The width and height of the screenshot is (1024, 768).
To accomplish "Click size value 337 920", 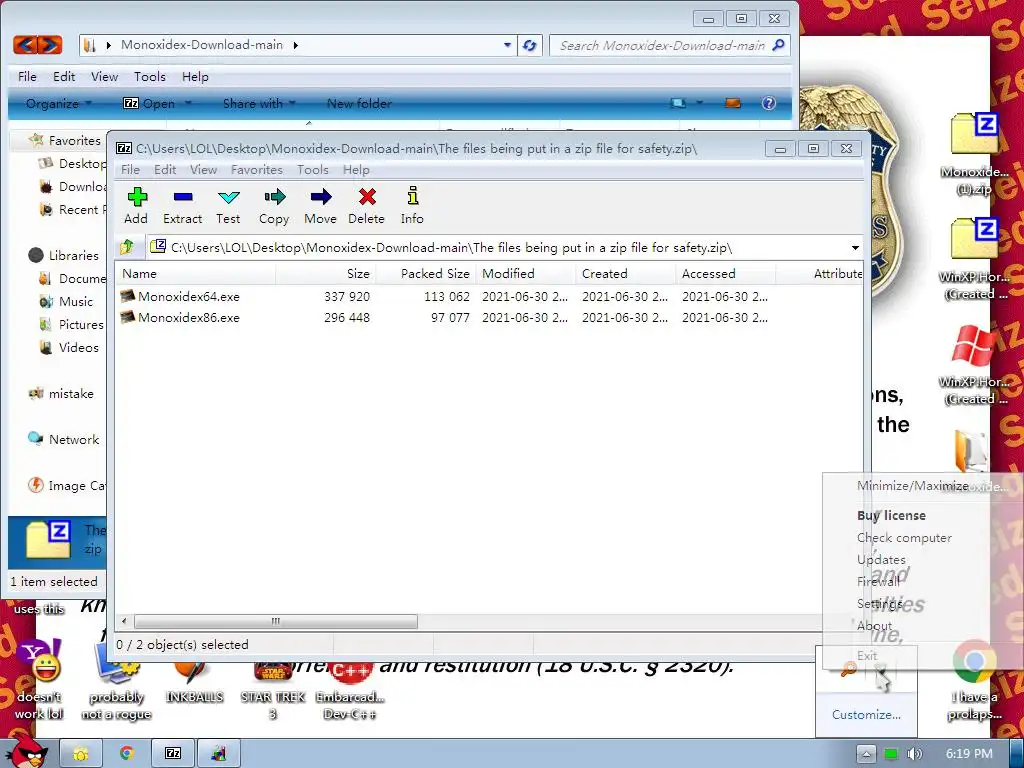I will [x=347, y=296].
